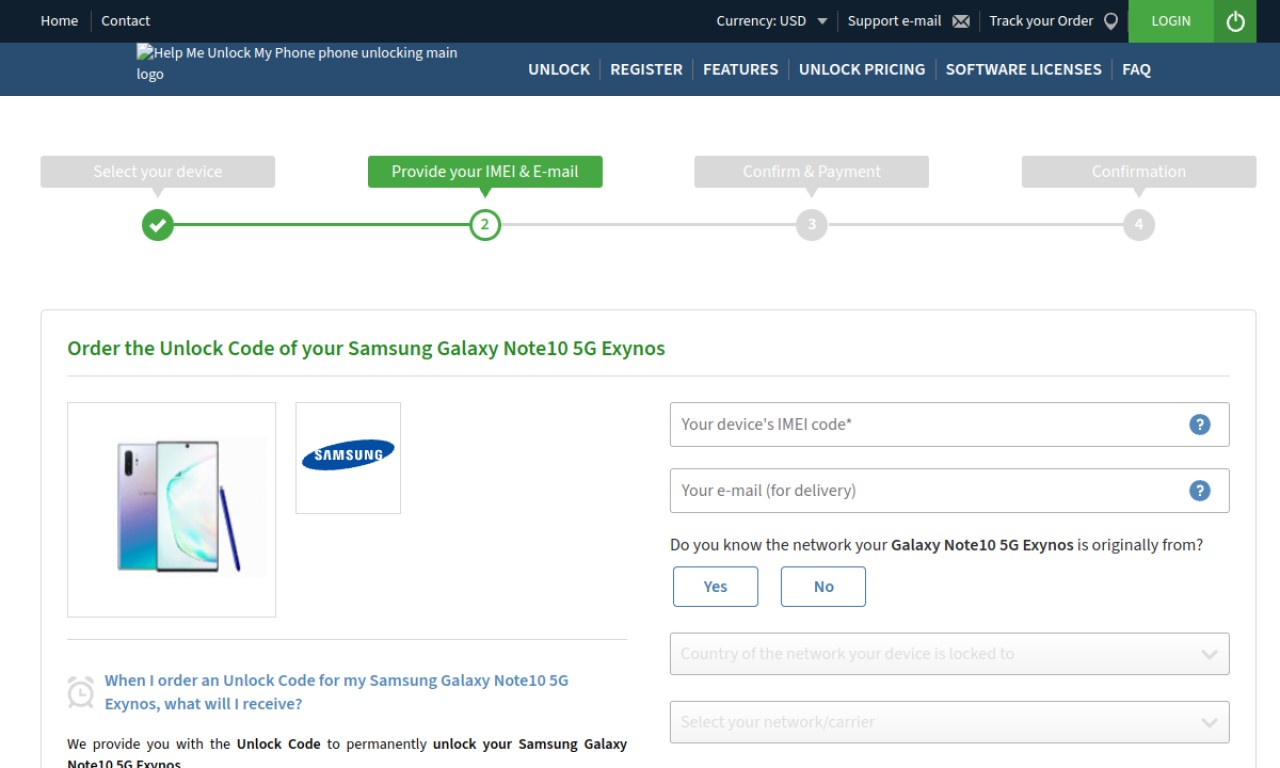Viewport: 1280px width, 768px height.
Task: Click the Galaxy Note10 phone image
Action: pyautogui.click(x=172, y=509)
